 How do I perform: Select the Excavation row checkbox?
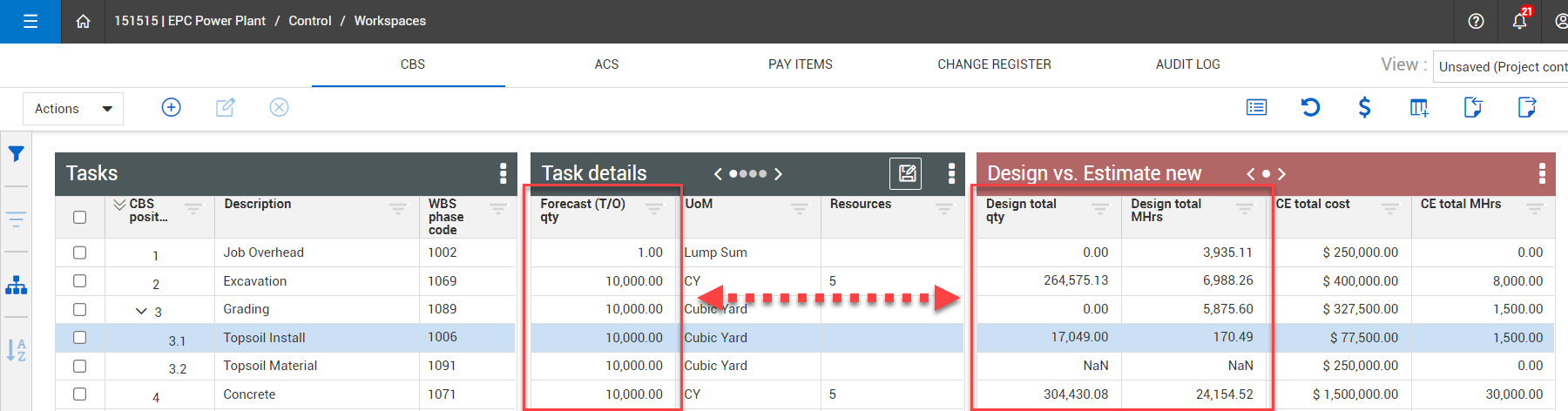[x=80, y=281]
